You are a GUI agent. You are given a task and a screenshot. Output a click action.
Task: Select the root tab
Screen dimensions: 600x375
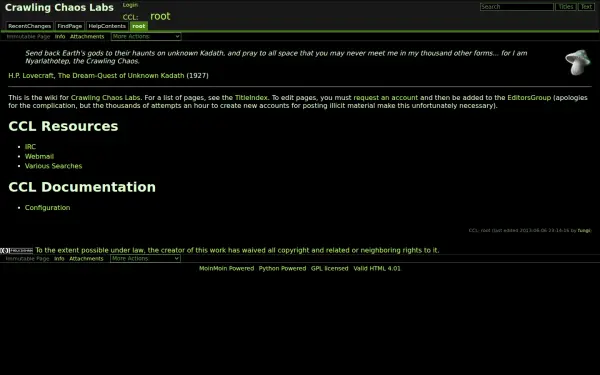click(x=139, y=26)
